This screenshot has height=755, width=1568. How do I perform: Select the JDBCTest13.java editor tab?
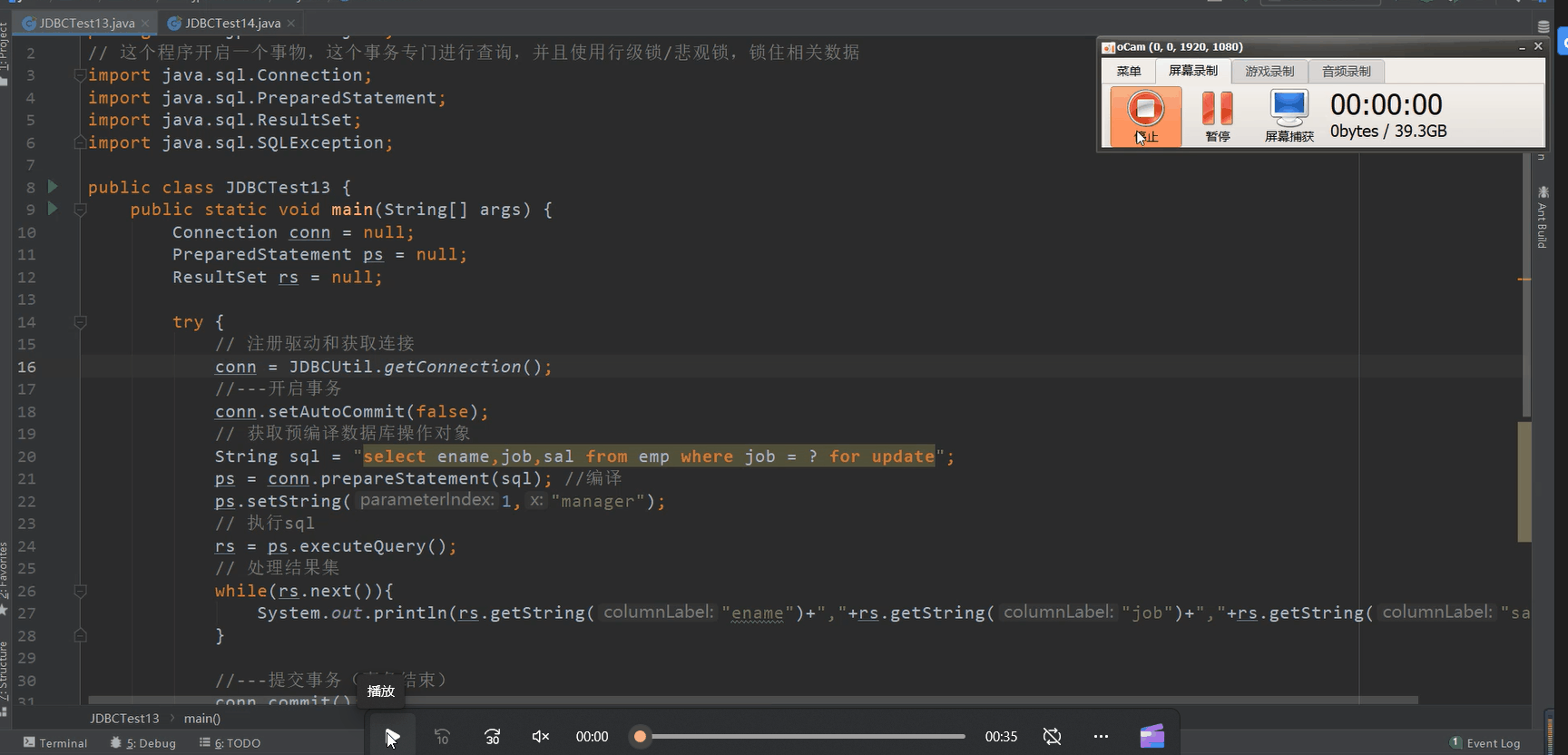[87, 23]
